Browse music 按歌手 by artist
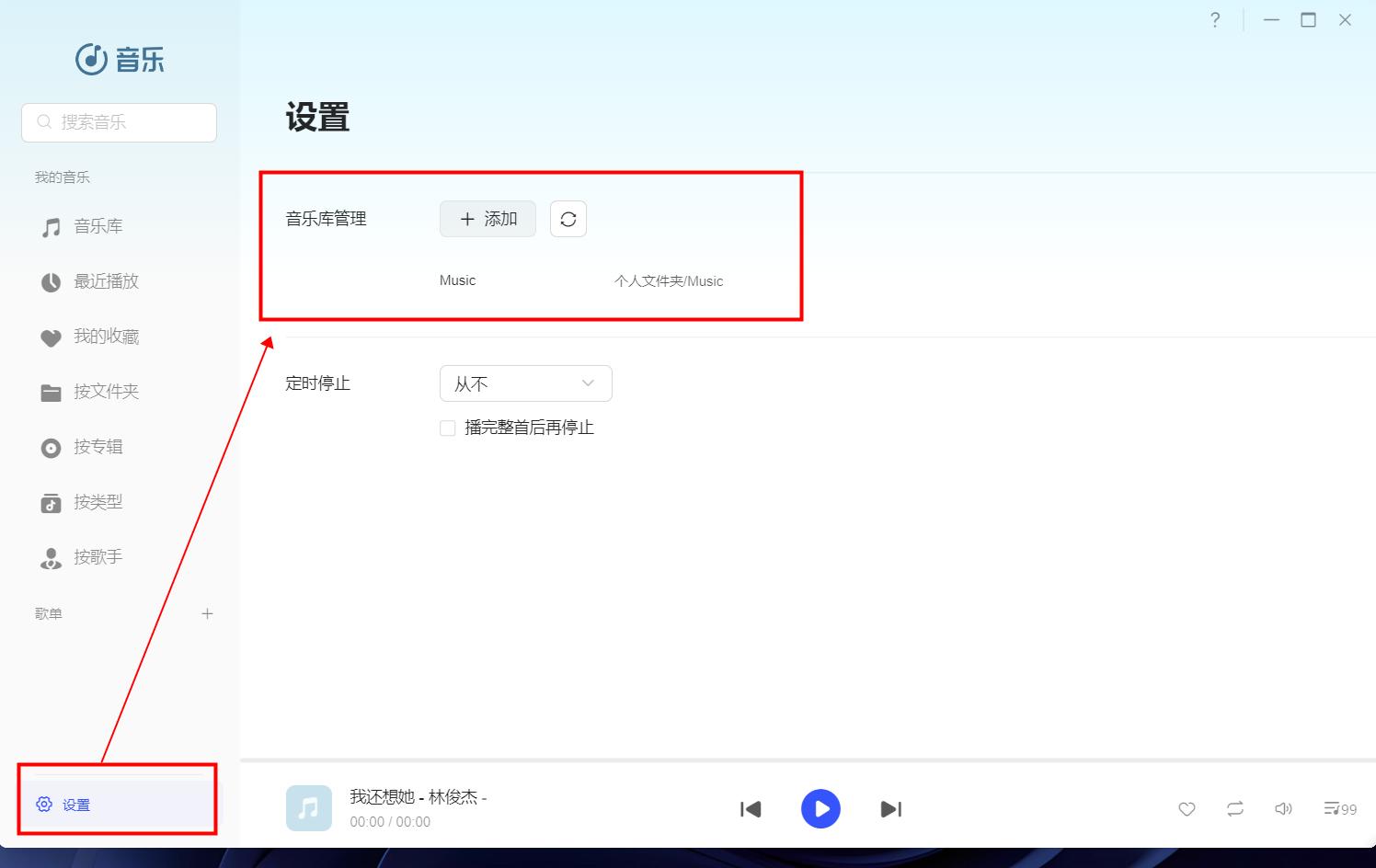1376x868 pixels. pyautogui.click(x=97, y=557)
